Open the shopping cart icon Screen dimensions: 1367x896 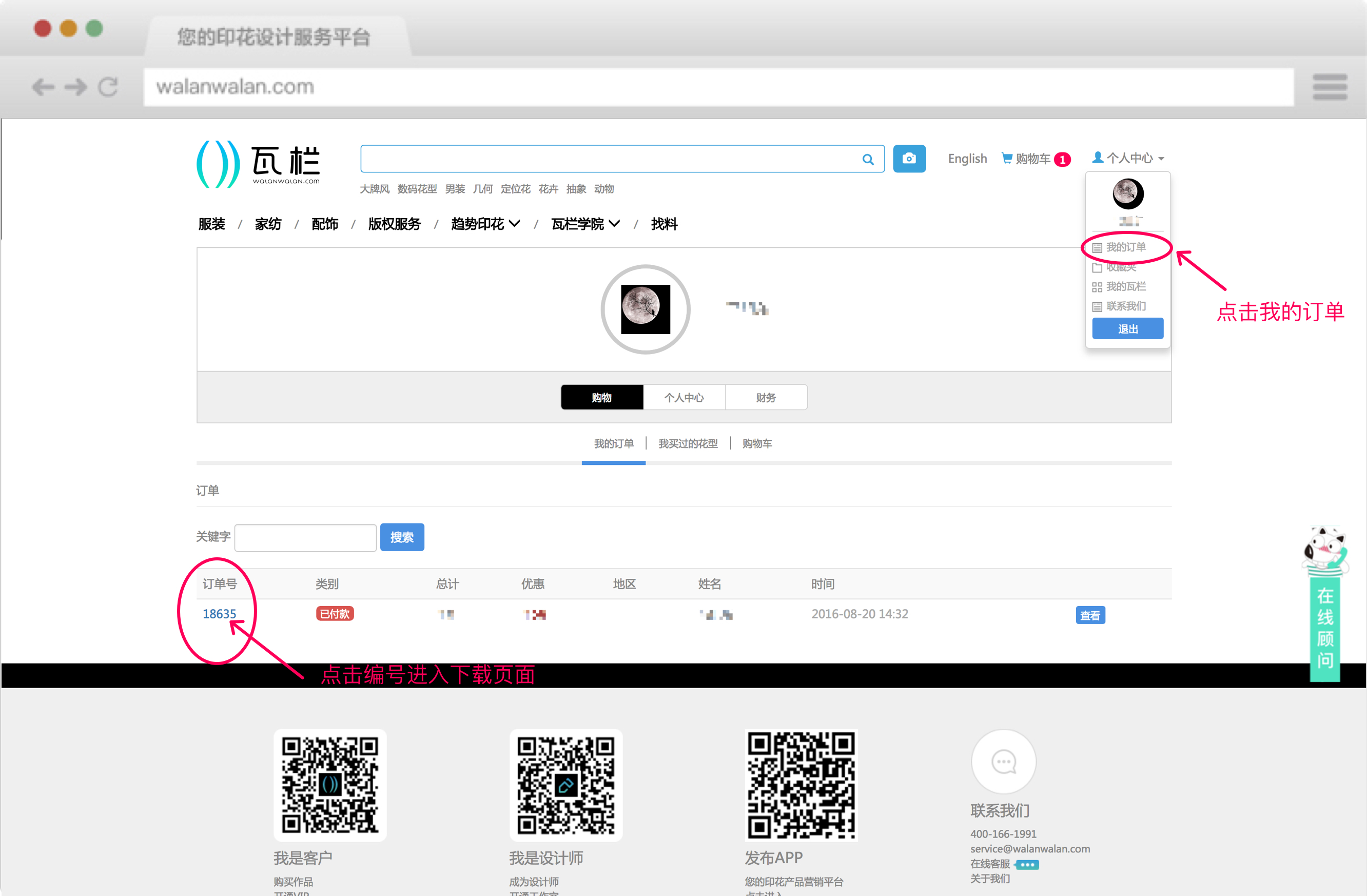1007,159
